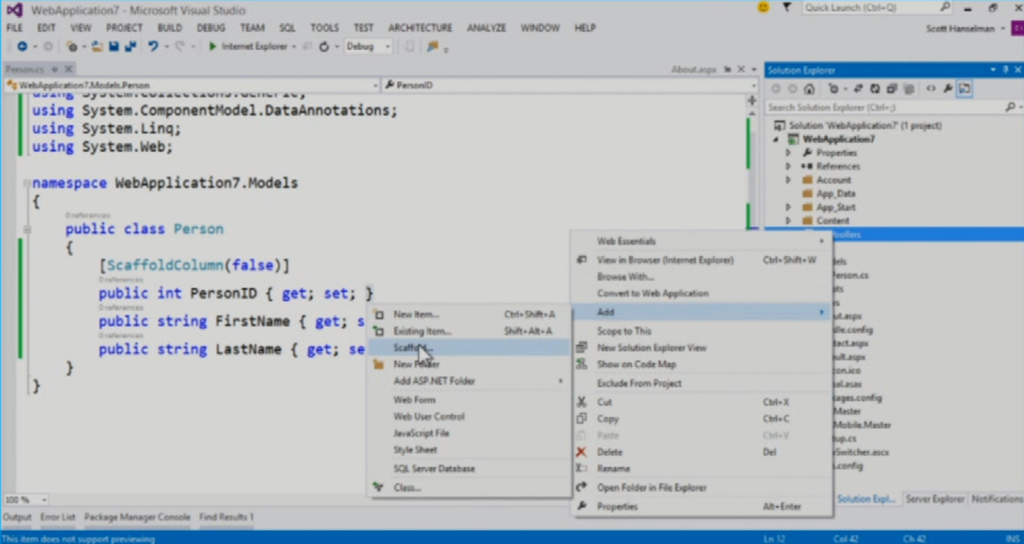Select Exclude From Project
Image resolution: width=1024 pixels, height=544 pixels.
[x=701, y=383]
